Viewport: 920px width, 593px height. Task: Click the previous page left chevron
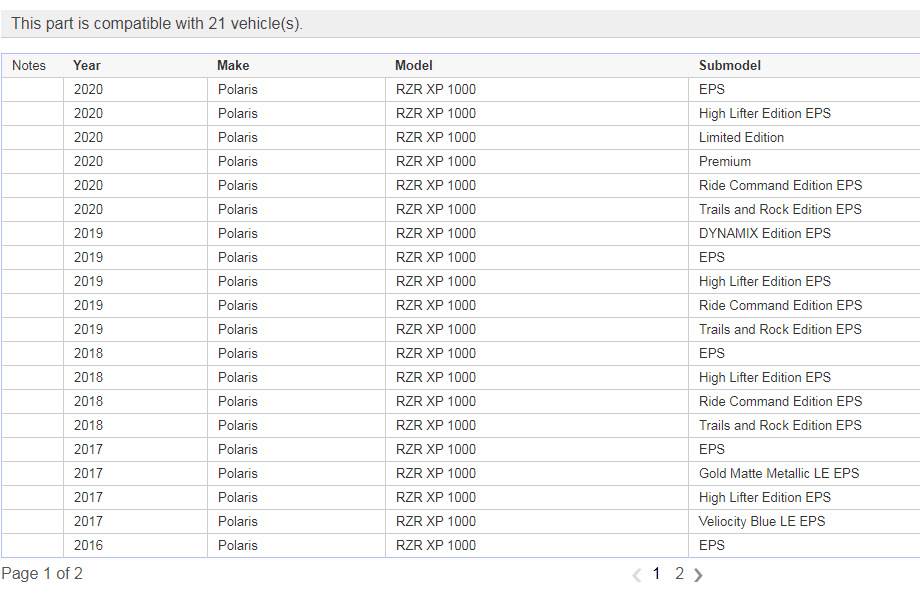tap(637, 575)
